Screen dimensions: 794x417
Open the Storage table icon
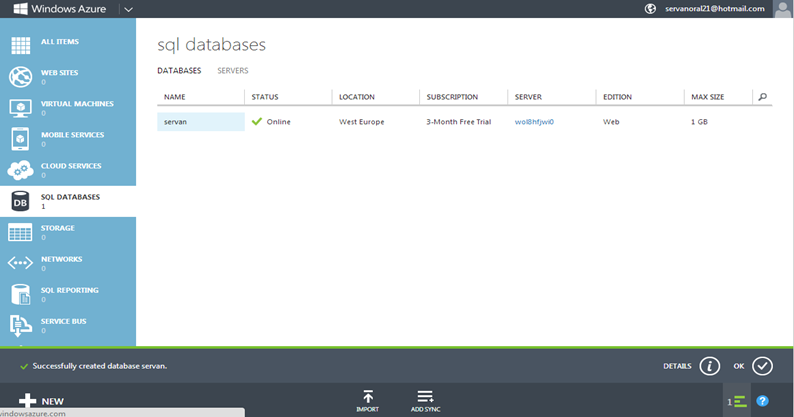20,233
